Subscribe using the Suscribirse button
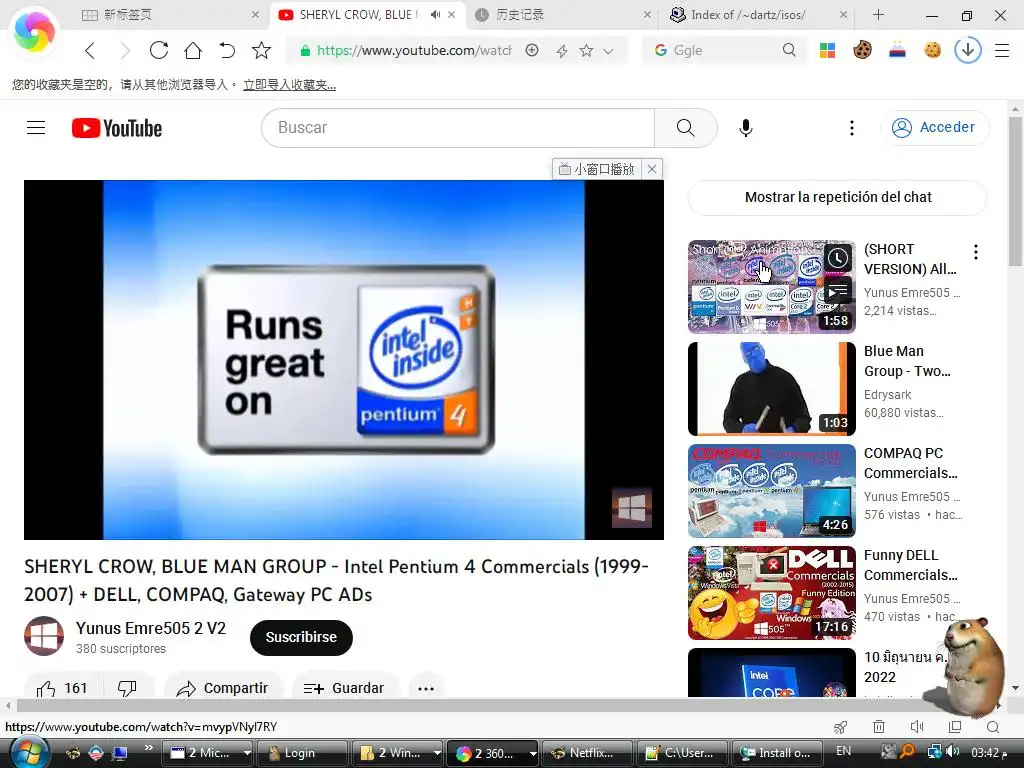 301,637
